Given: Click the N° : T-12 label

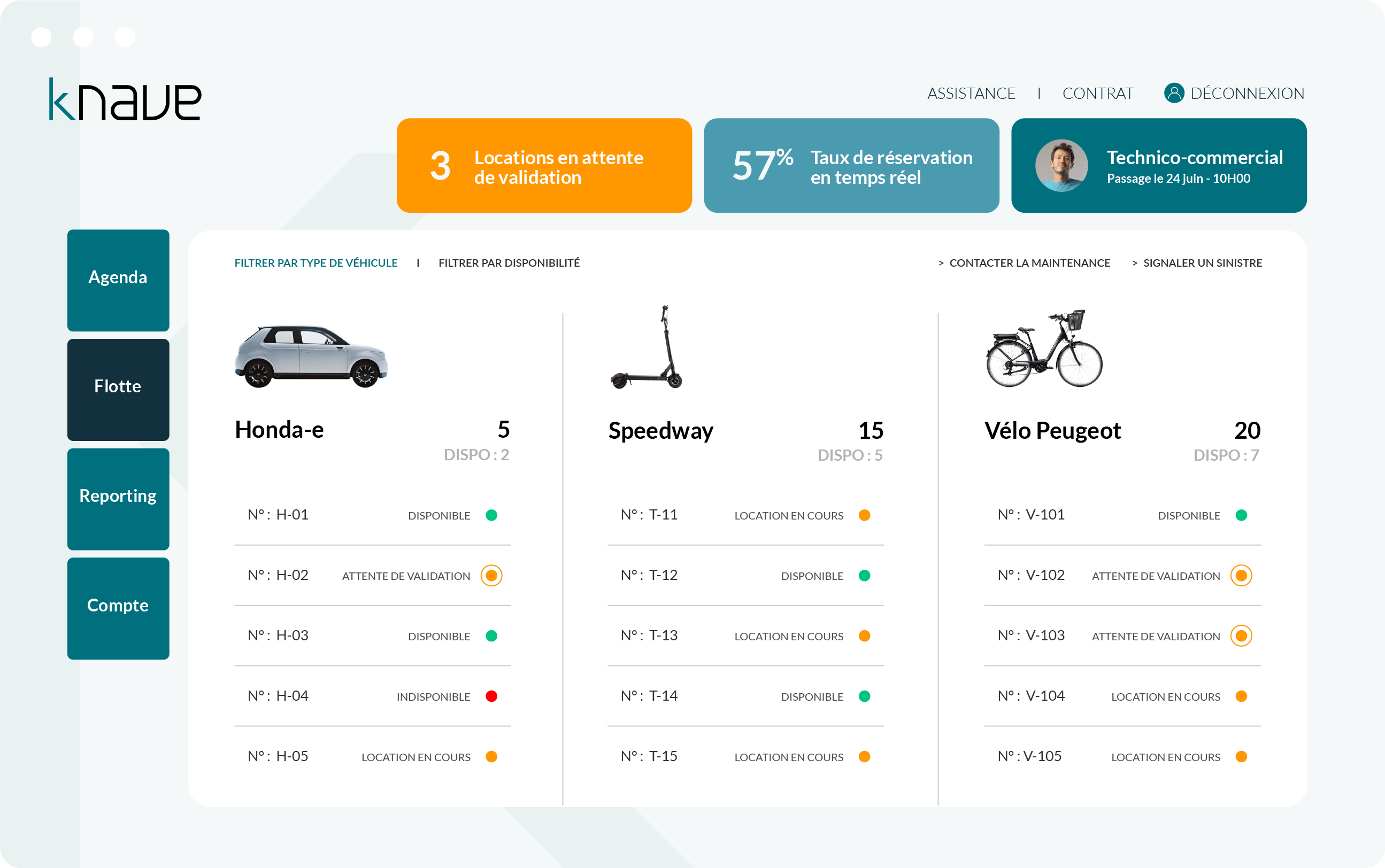Looking at the screenshot, I should point(649,575).
